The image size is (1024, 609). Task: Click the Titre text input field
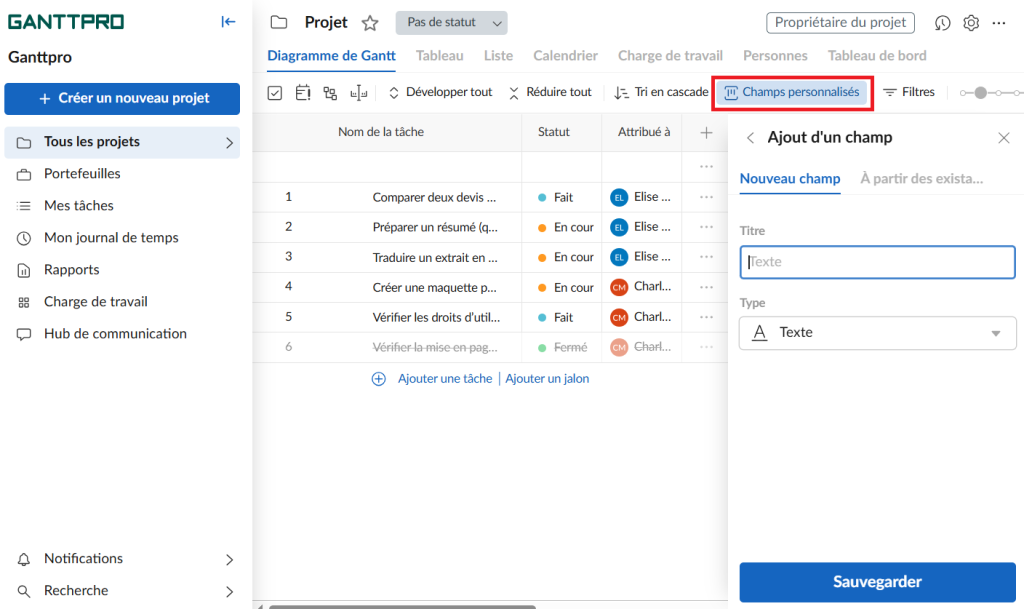pyautogui.click(x=877, y=261)
